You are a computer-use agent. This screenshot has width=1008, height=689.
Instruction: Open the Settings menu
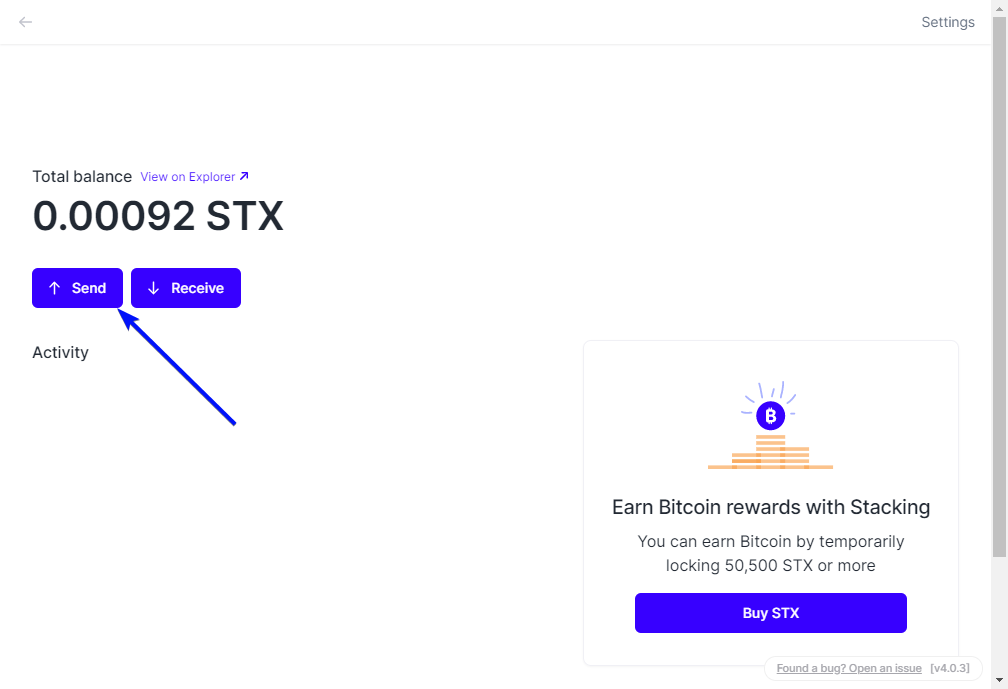[947, 22]
